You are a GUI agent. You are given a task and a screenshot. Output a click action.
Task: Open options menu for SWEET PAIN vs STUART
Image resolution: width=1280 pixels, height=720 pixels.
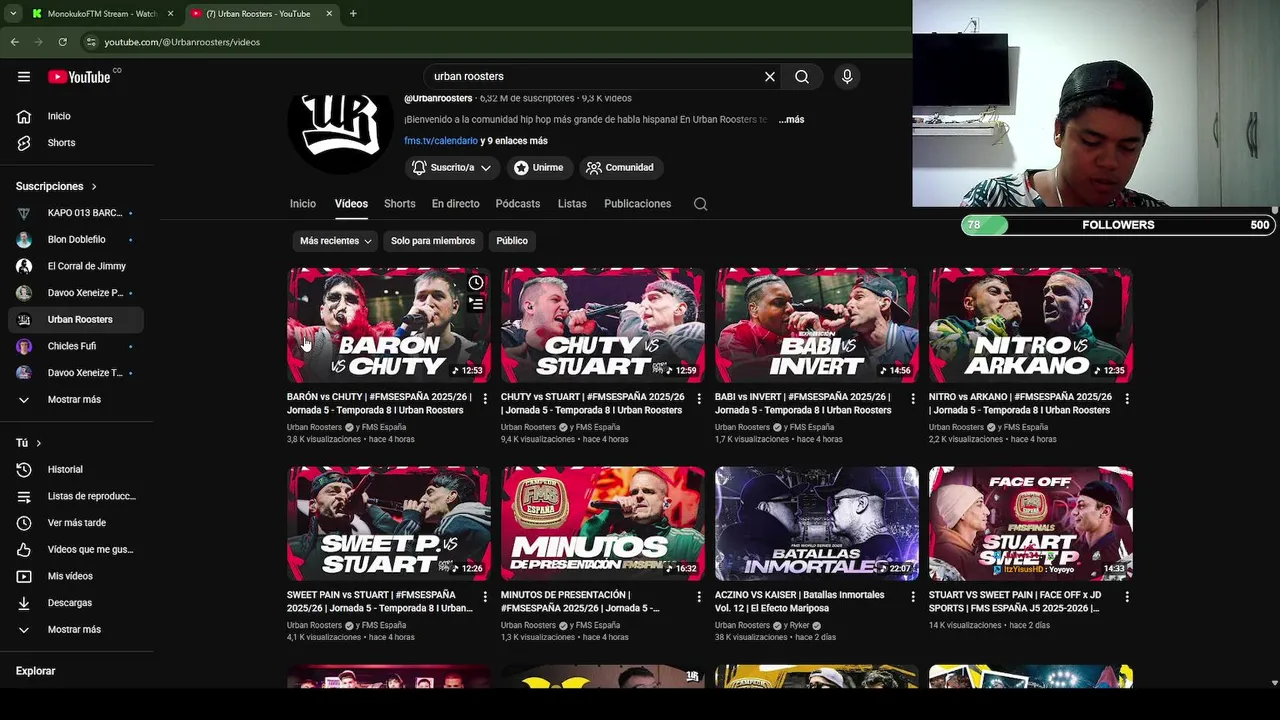point(485,596)
